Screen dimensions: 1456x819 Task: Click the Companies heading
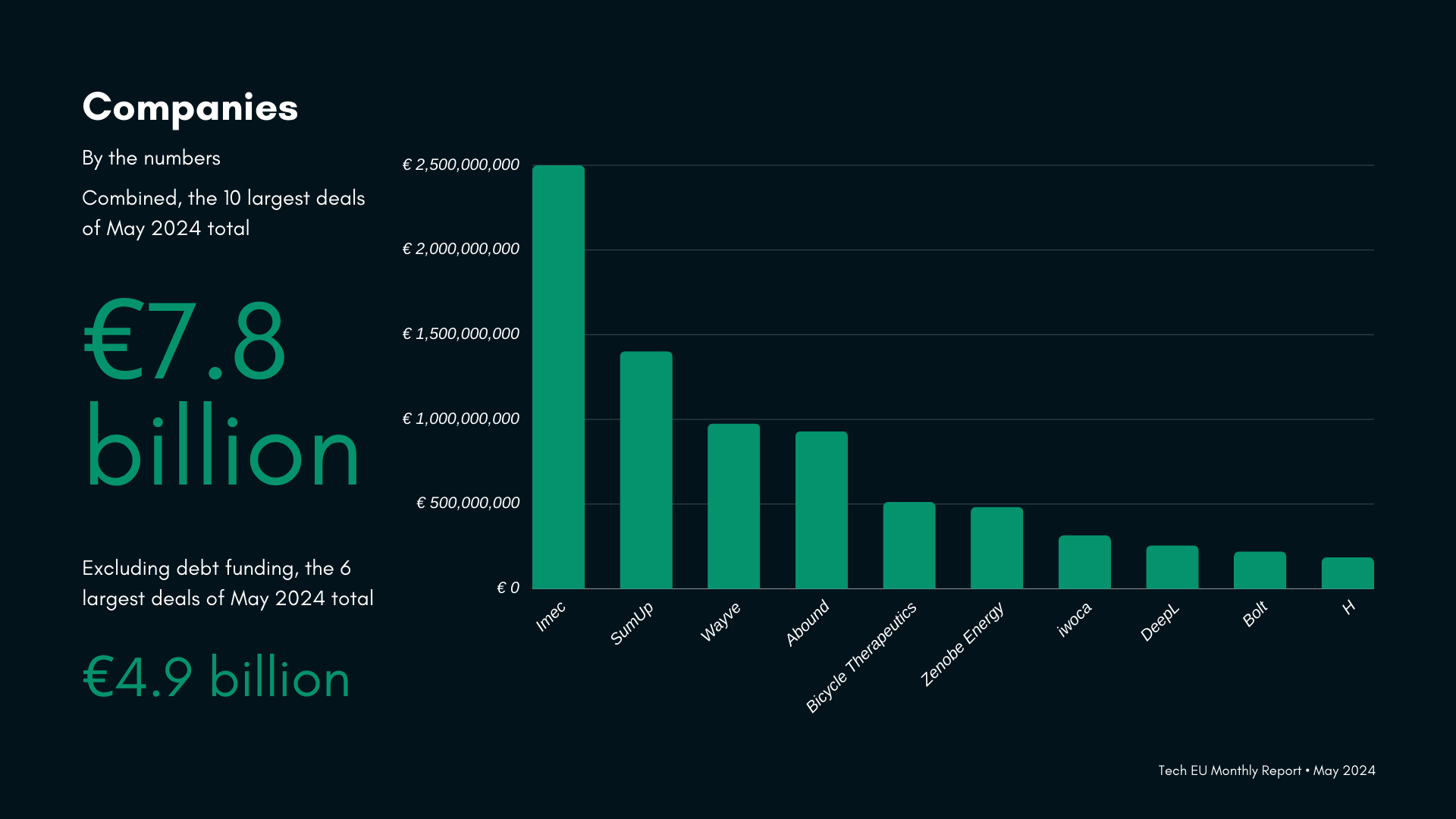pyautogui.click(x=190, y=107)
